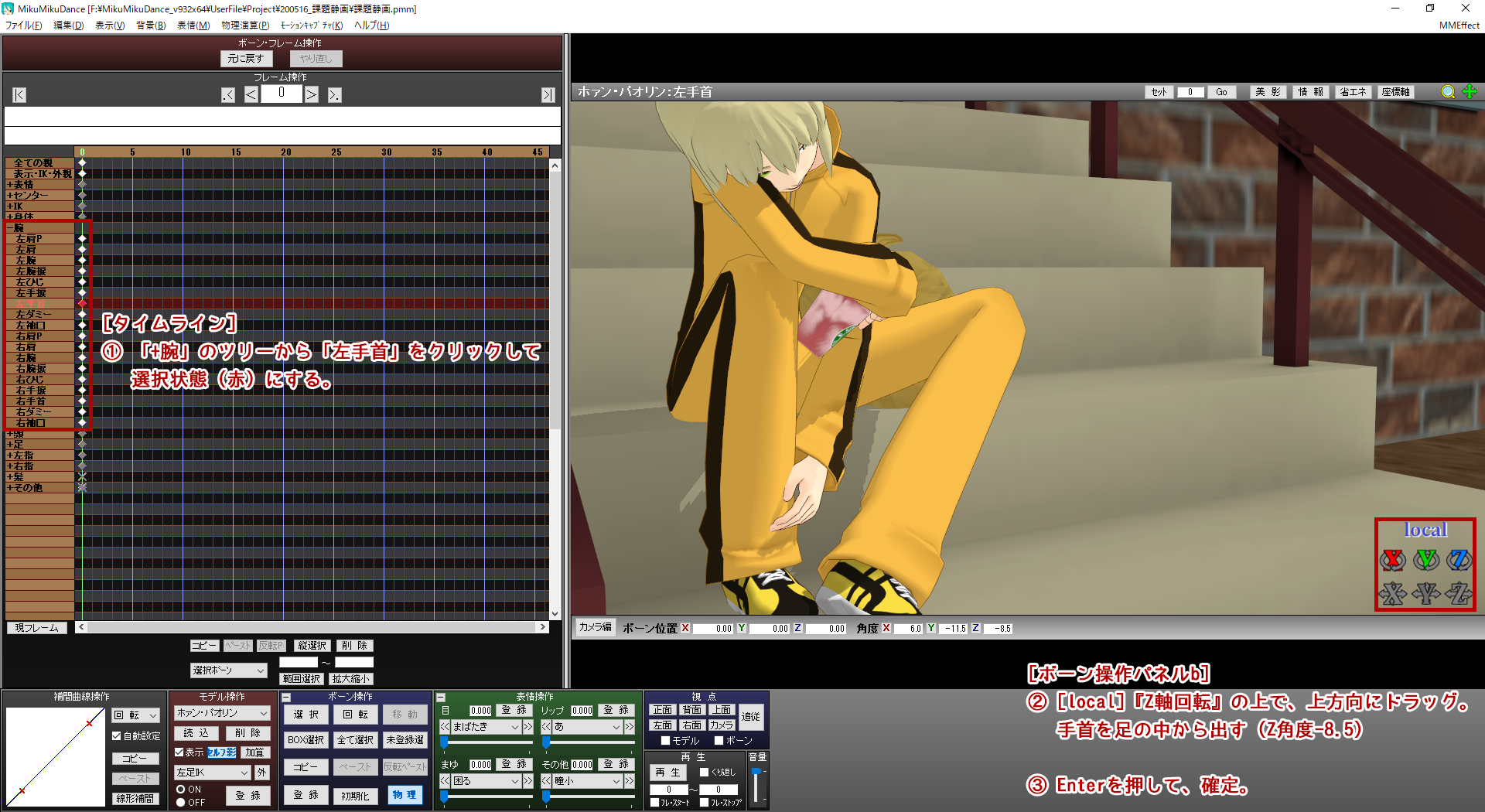Open the 表情(M) menu
The height and width of the screenshot is (812, 1485).
click(x=193, y=26)
